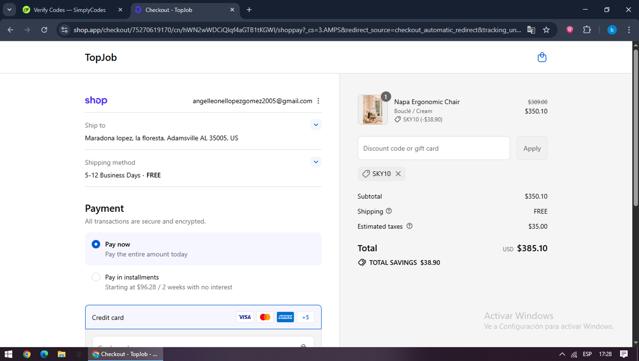Image resolution: width=639 pixels, height=361 pixels.
Task: Launch Chrome from the taskbar
Action: tap(27, 354)
